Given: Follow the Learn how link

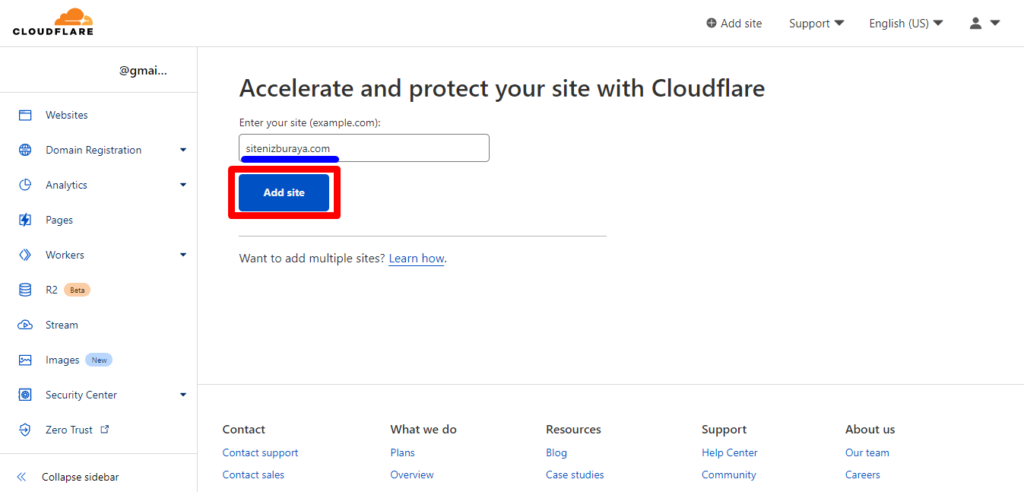Looking at the screenshot, I should click(x=416, y=258).
